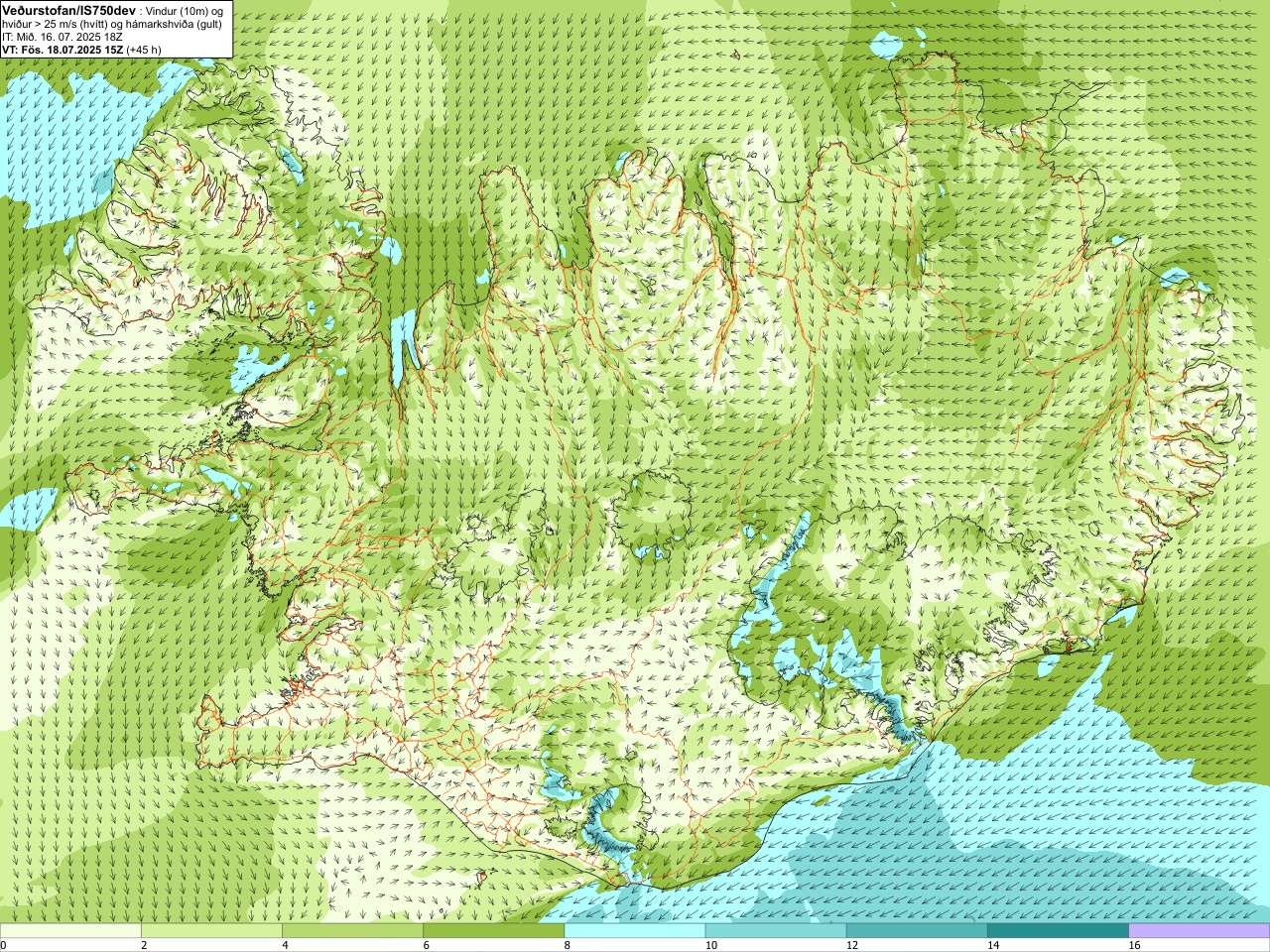Click the medium green 4–6 m/s legend swatch
The width and height of the screenshot is (1270, 952).
pyautogui.click(x=352, y=931)
